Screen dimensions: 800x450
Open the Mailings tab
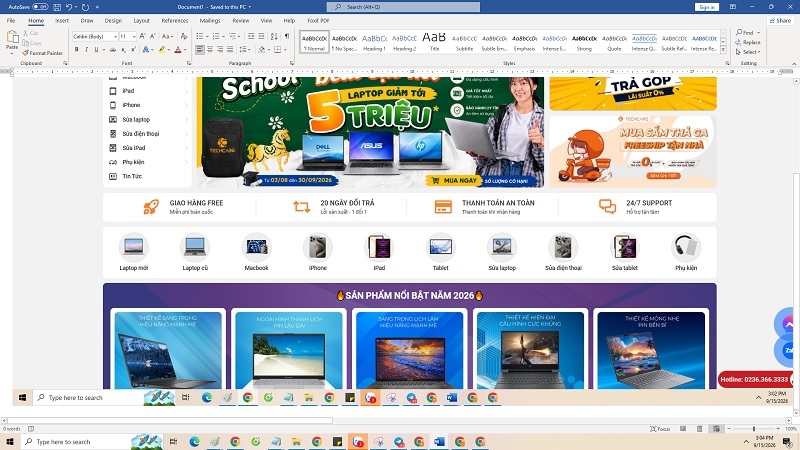(x=210, y=20)
